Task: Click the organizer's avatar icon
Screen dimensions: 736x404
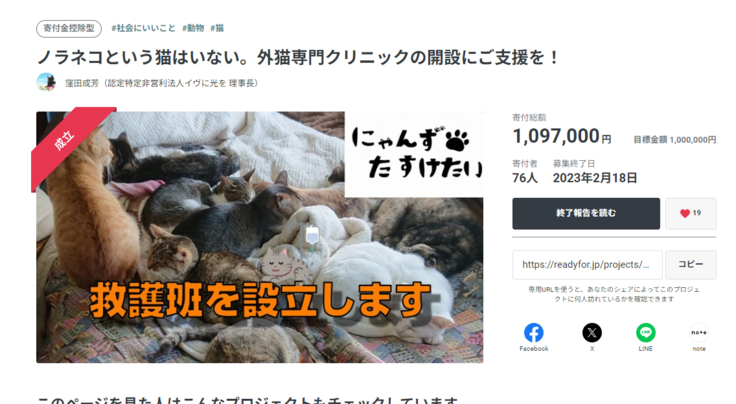Action: 46,82
